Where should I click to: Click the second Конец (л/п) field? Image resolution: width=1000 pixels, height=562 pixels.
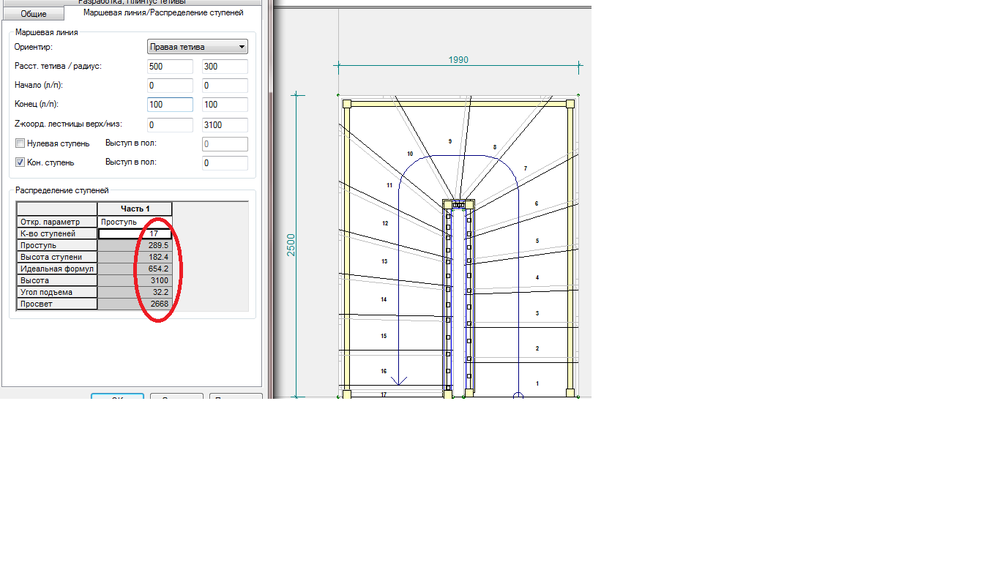[x=224, y=105]
